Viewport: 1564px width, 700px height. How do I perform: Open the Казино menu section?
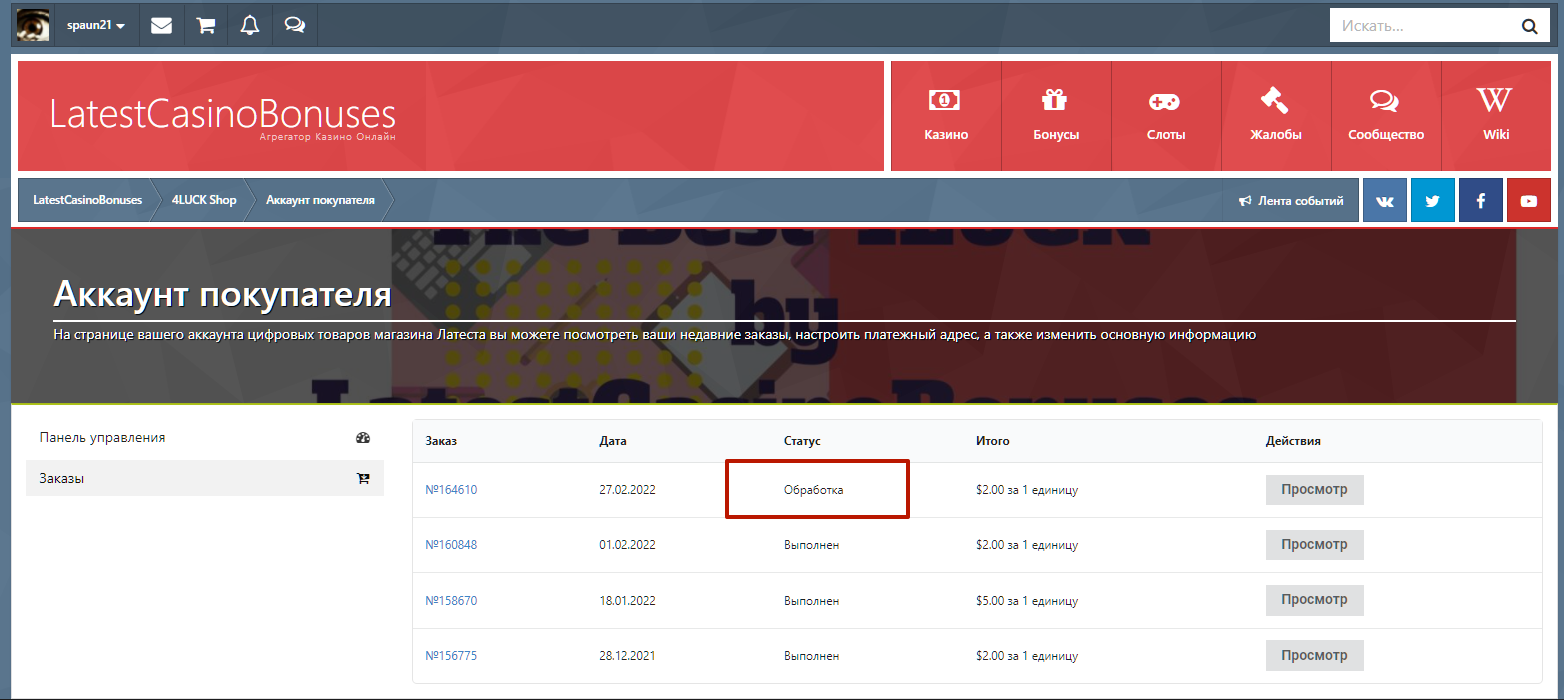coord(946,116)
